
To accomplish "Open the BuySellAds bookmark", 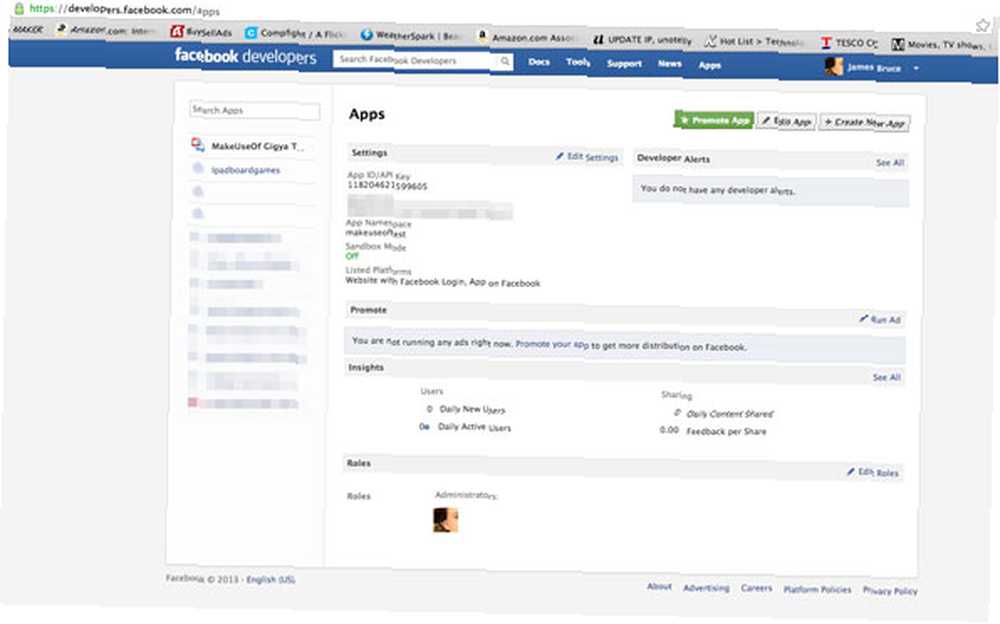I will pyautogui.click(x=201, y=31).
